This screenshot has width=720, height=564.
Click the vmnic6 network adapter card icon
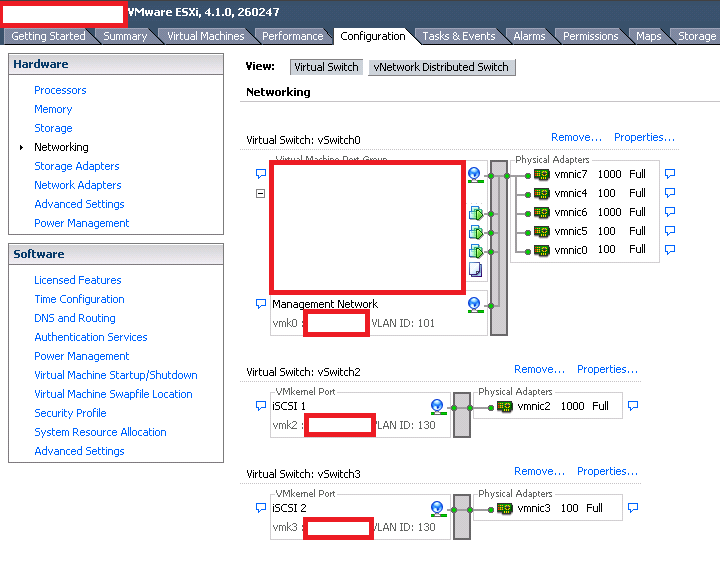pos(542,213)
